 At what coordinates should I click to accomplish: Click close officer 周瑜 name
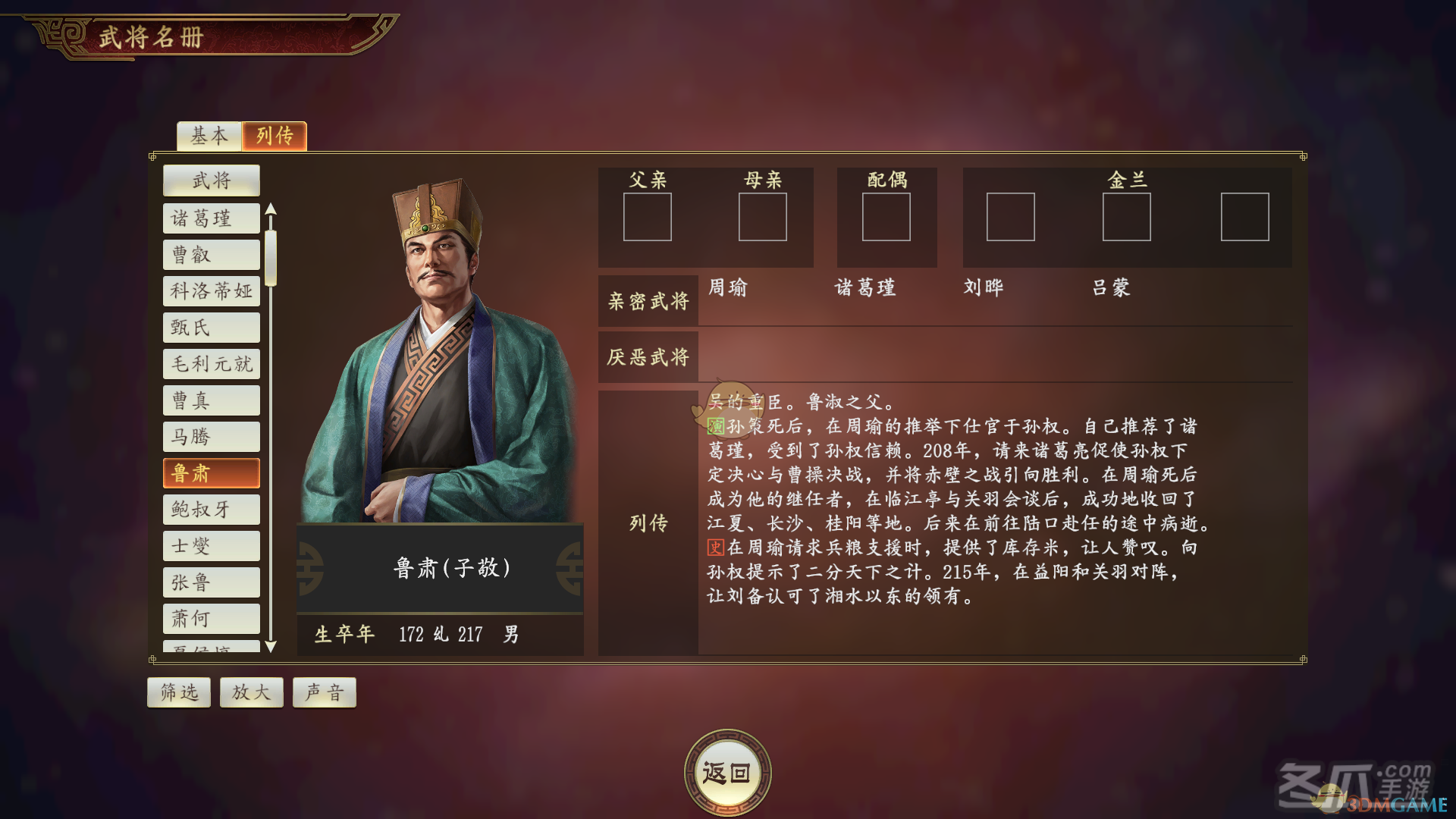[728, 287]
